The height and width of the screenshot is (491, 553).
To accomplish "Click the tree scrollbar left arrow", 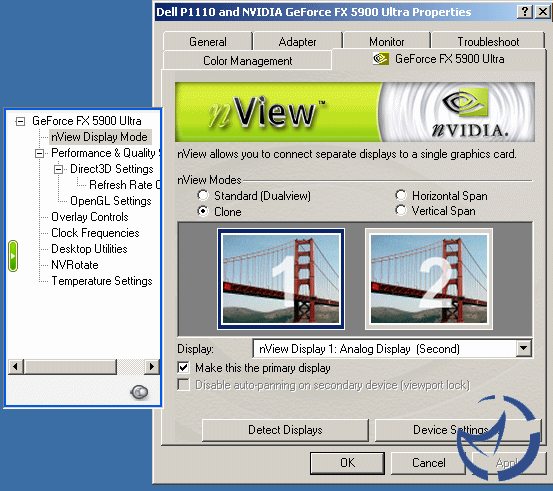I will (x=16, y=367).
